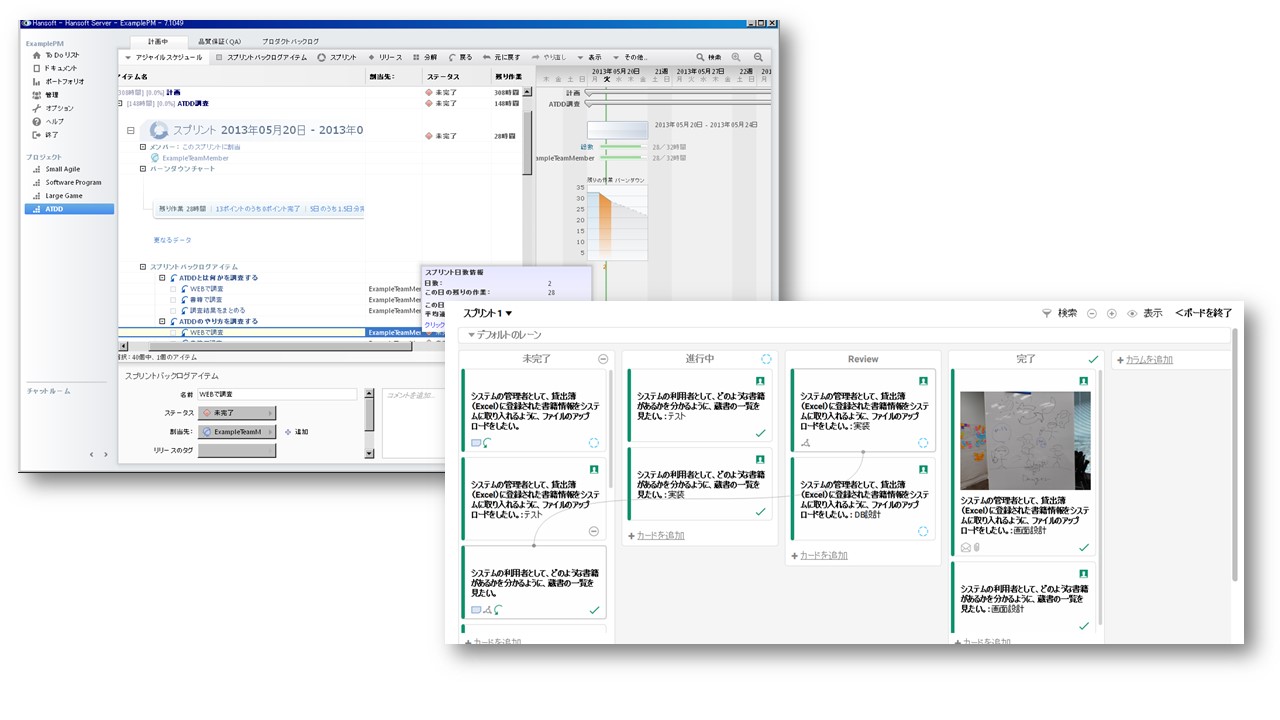Viewport: 1280px width, 720px height.
Task: Click the 未完了 column status icon
Action: pyautogui.click(x=603, y=359)
